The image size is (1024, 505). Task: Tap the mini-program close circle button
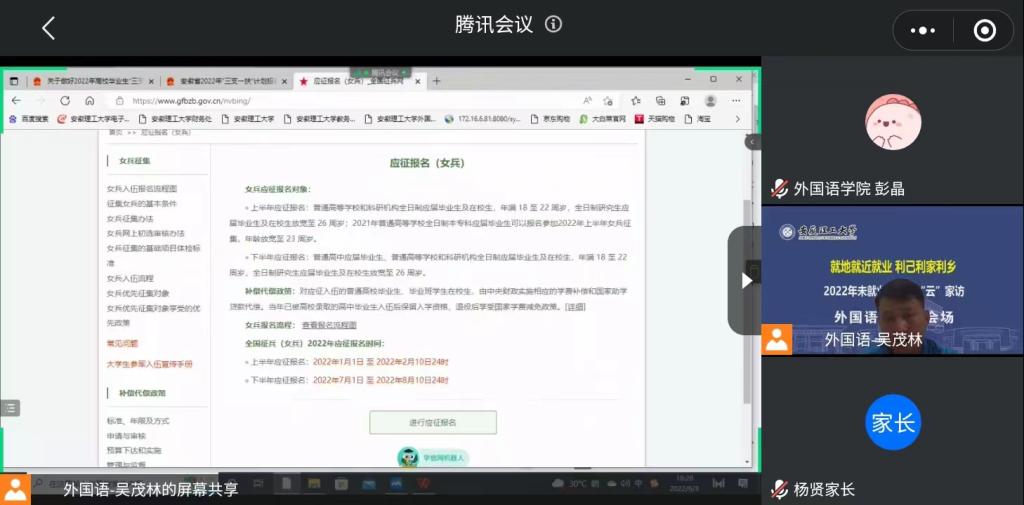pos(984,30)
